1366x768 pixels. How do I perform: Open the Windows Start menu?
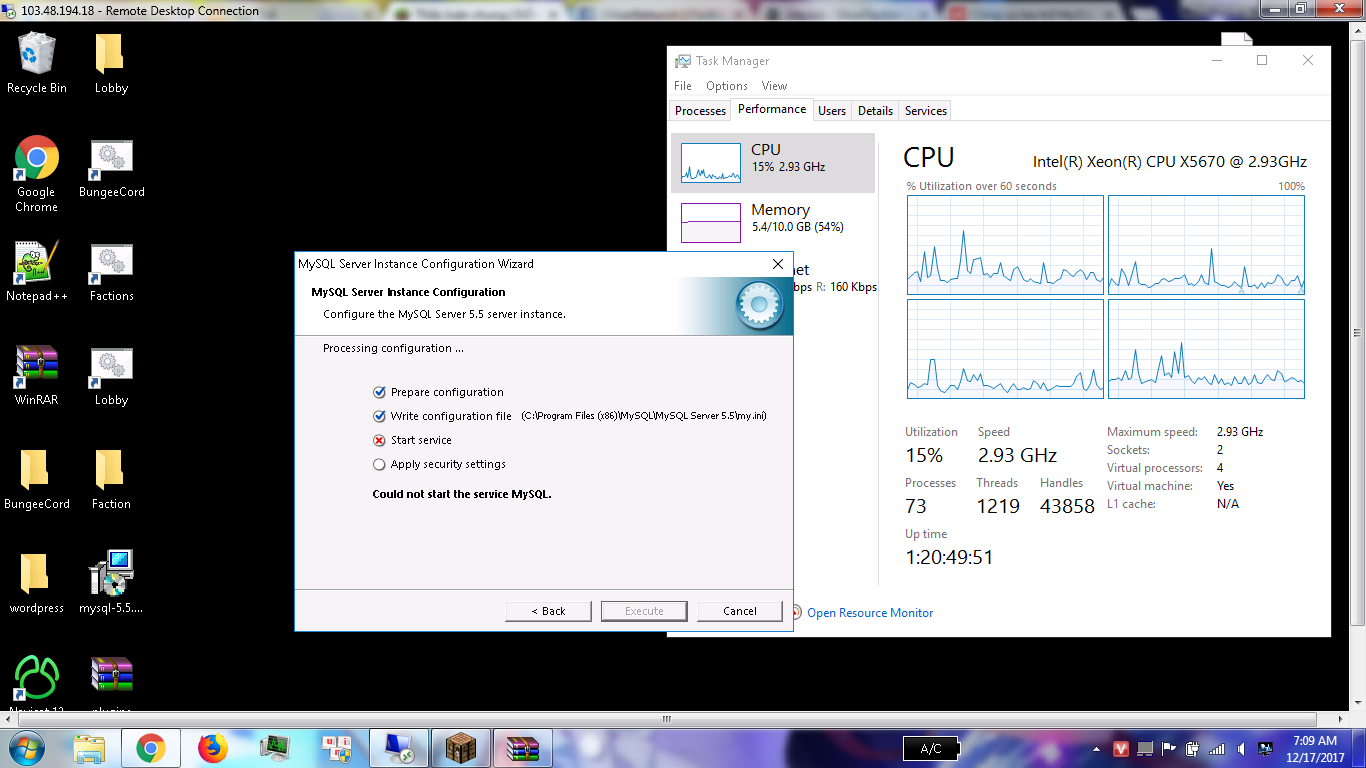coord(26,748)
